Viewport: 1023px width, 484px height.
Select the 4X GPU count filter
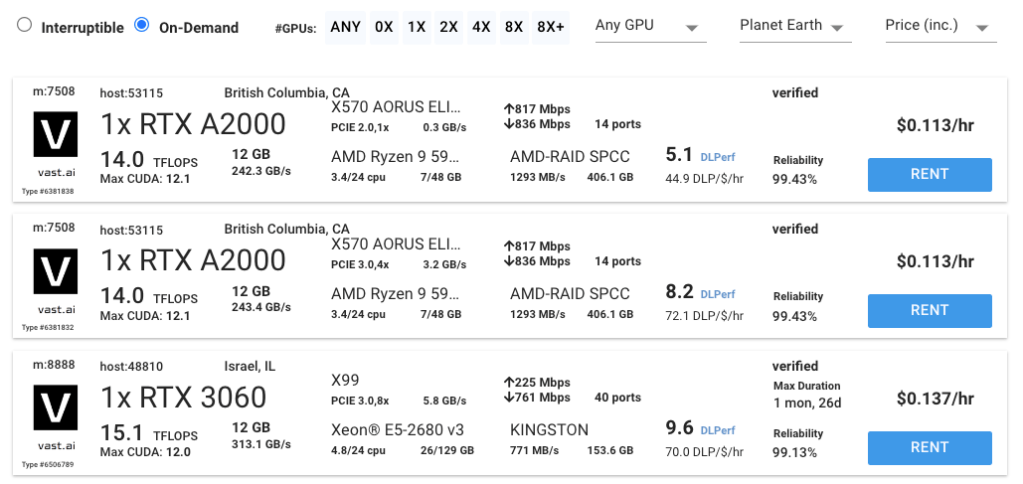point(481,27)
